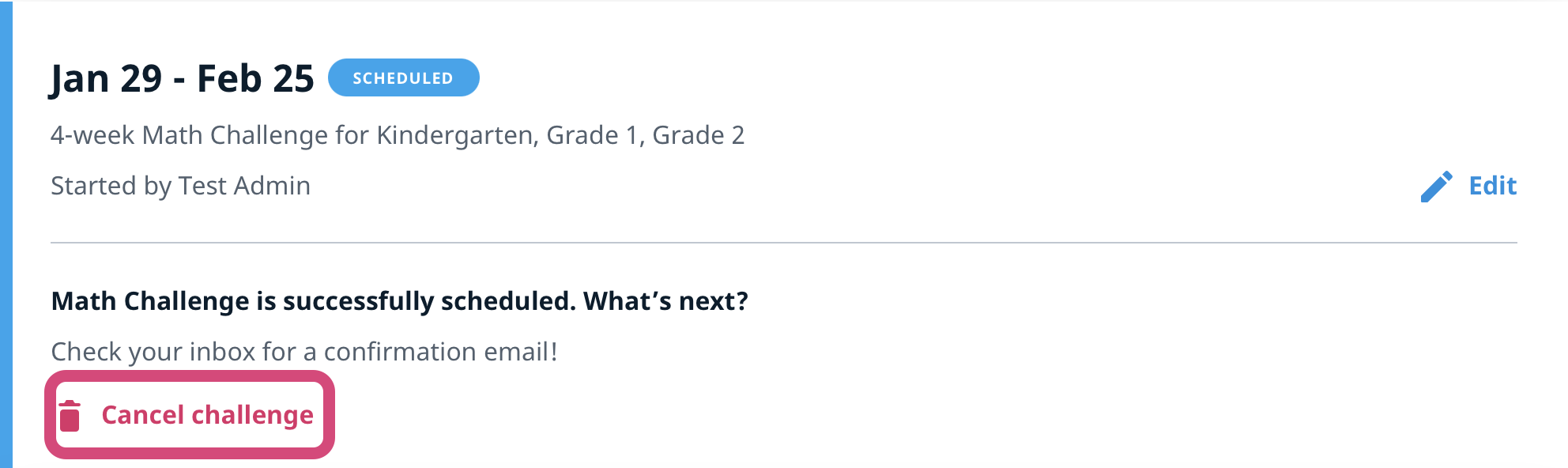
Task: Click the trash can icon
Action: (70, 416)
